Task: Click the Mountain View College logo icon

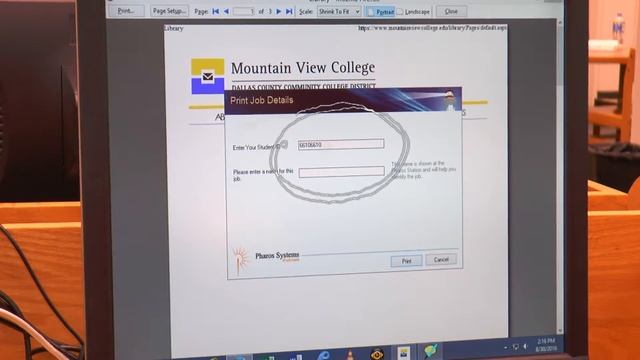Action: pyautogui.click(x=208, y=76)
